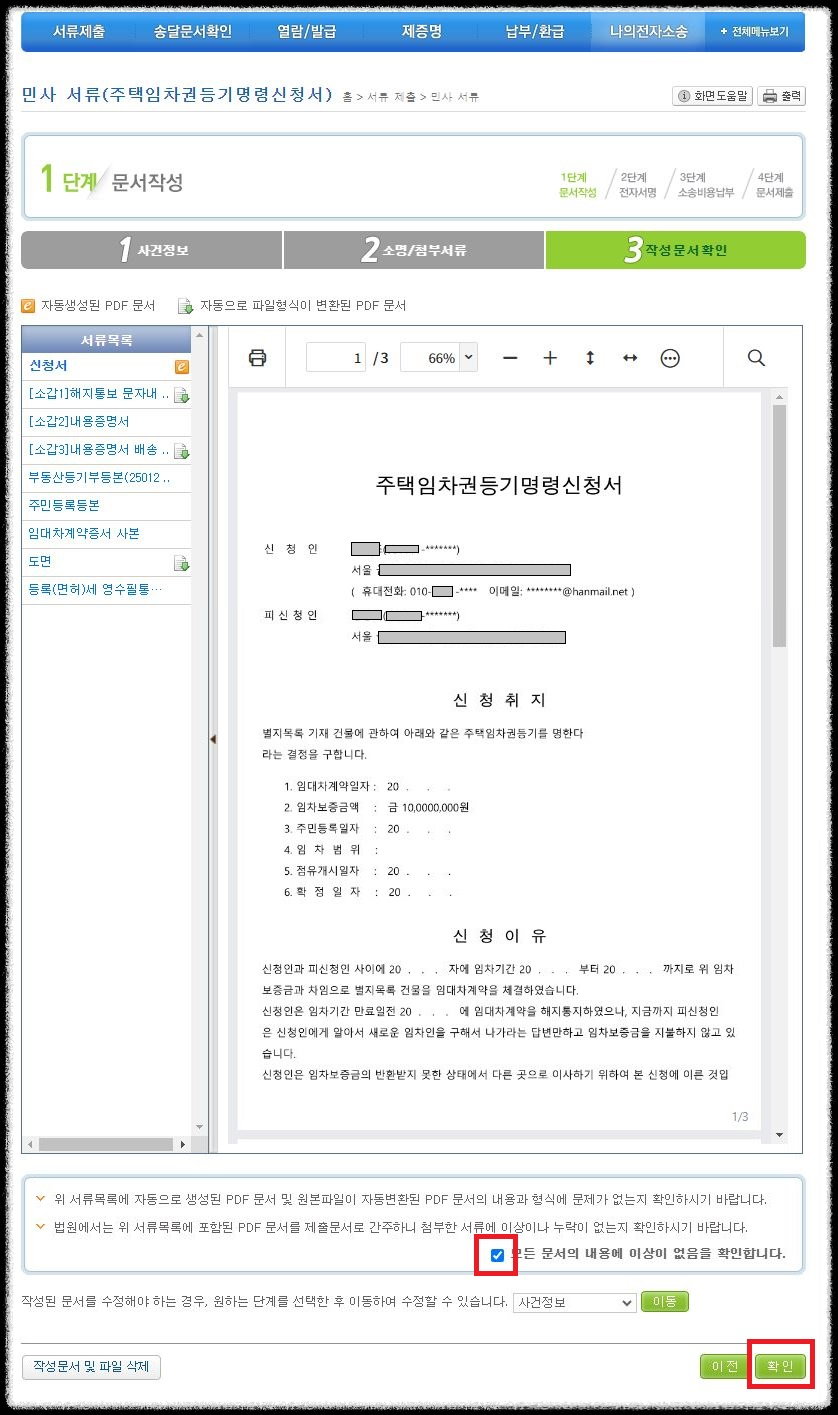838x1415 pixels.
Task: Show the 전체메뉴보기 full menu
Action: tap(755, 32)
